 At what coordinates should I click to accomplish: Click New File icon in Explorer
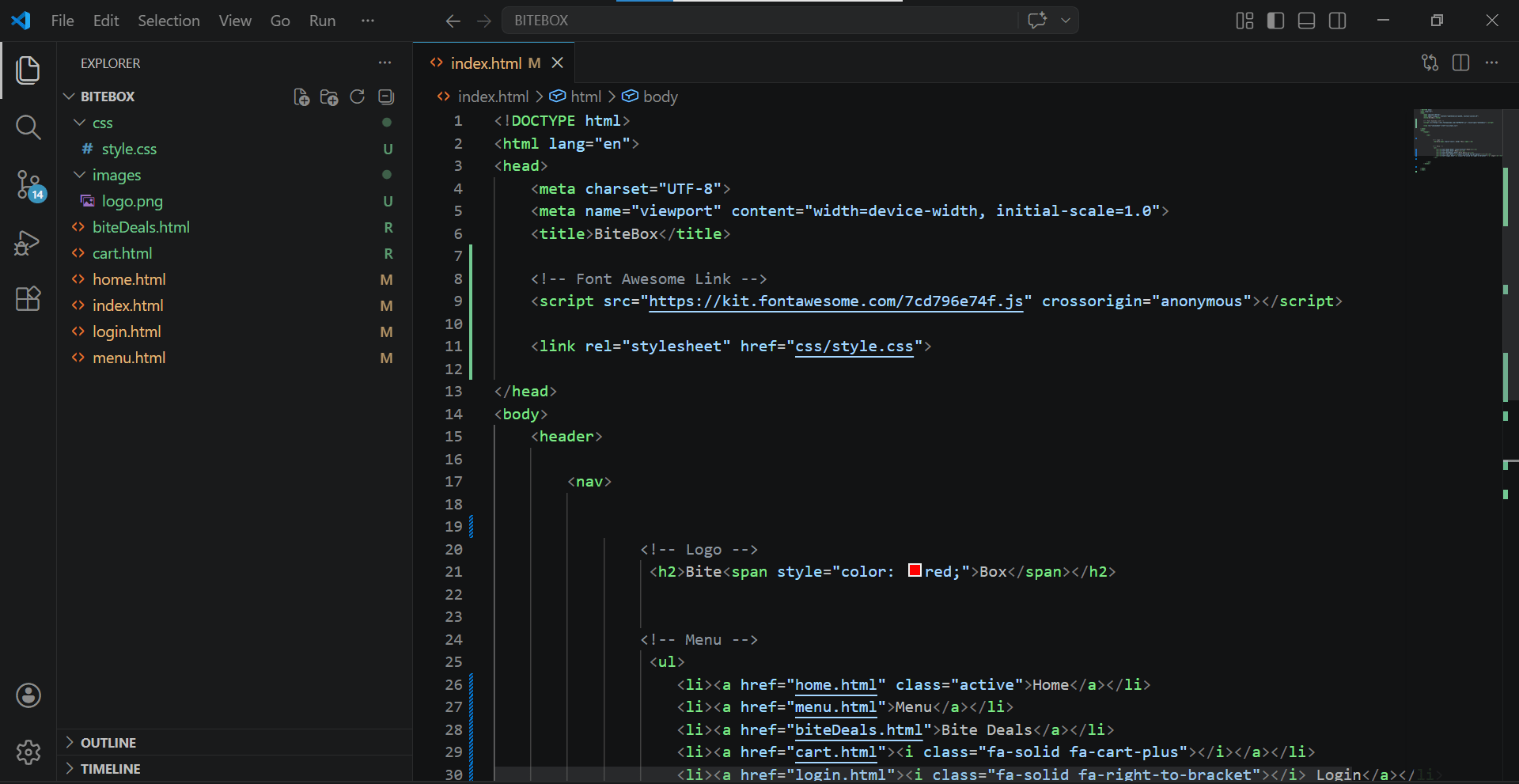tap(301, 97)
